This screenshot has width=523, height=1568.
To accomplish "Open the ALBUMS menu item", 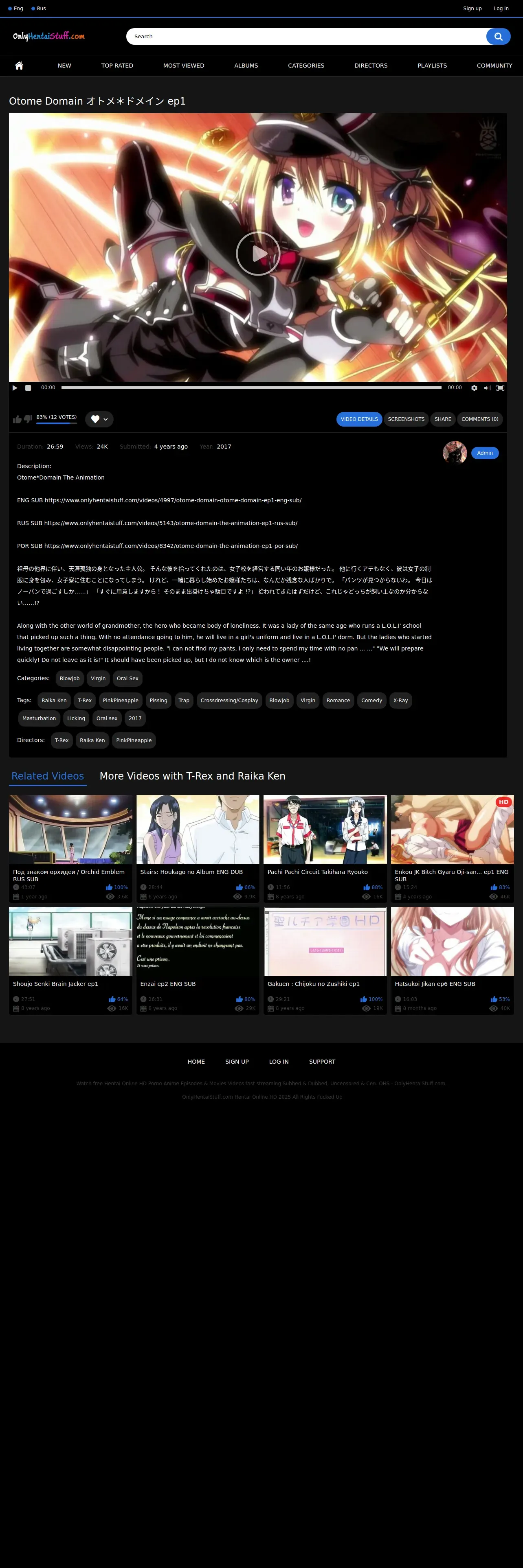I will [246, 66].
